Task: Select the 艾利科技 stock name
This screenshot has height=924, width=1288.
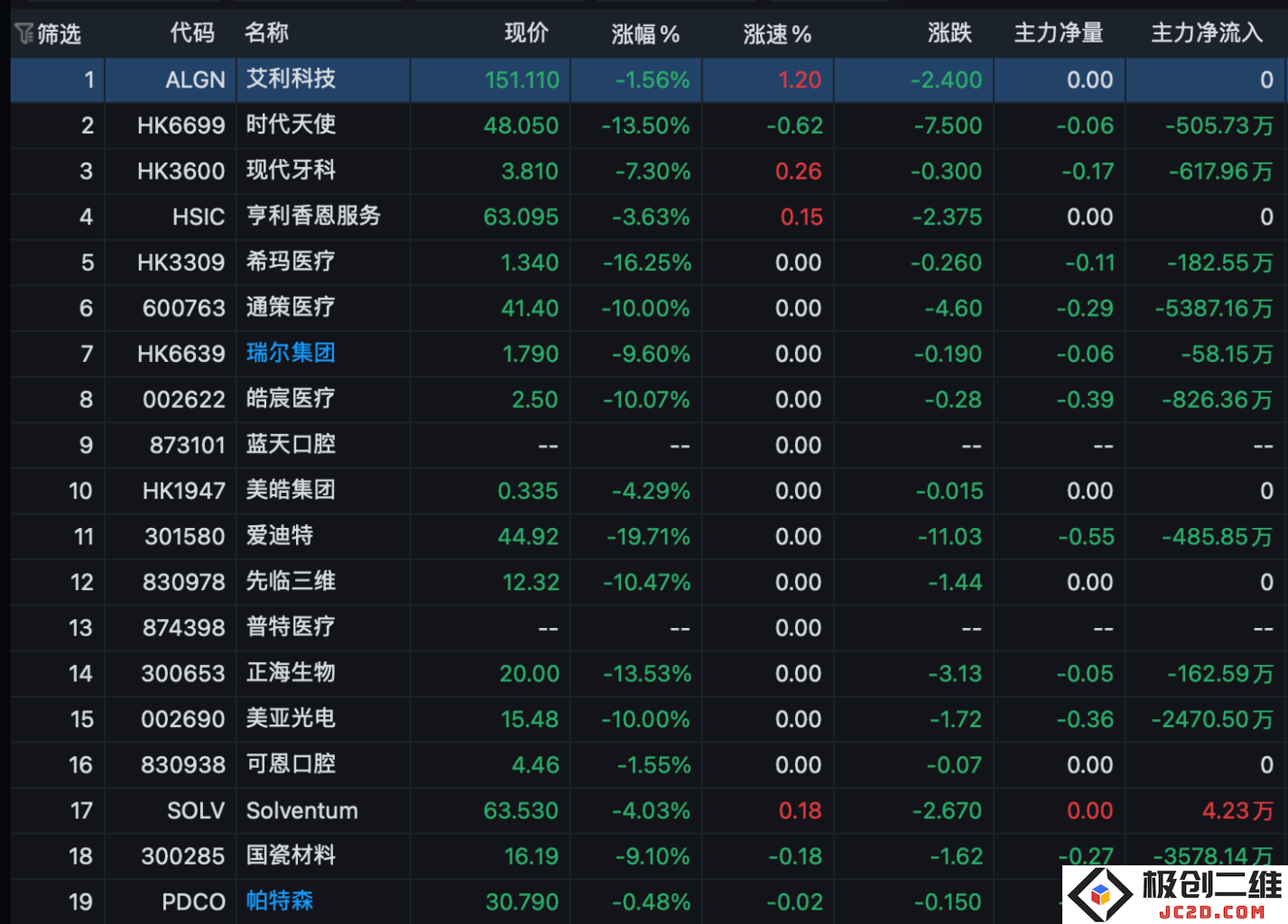Action: pyautogui.click(x=291, y=79)
